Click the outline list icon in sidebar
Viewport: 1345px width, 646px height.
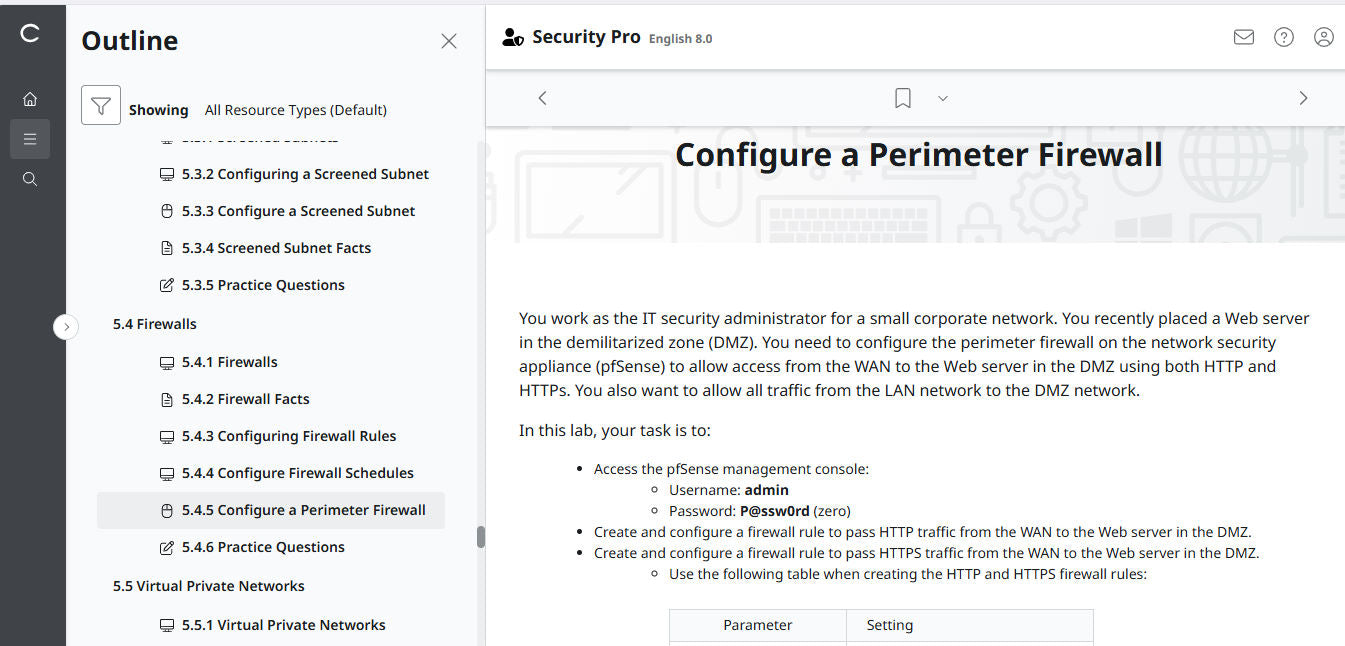pyautogui.click(x=30, y=139)
